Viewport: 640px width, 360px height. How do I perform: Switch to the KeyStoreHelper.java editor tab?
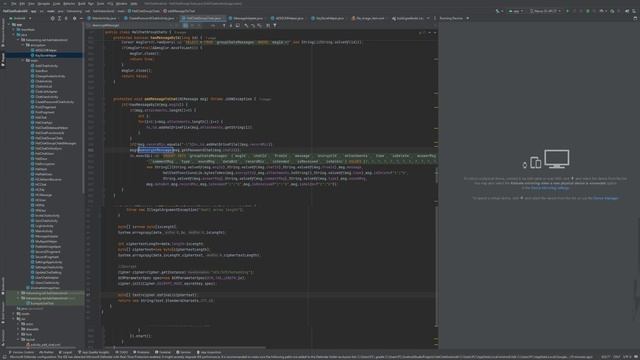pos(328,18)
